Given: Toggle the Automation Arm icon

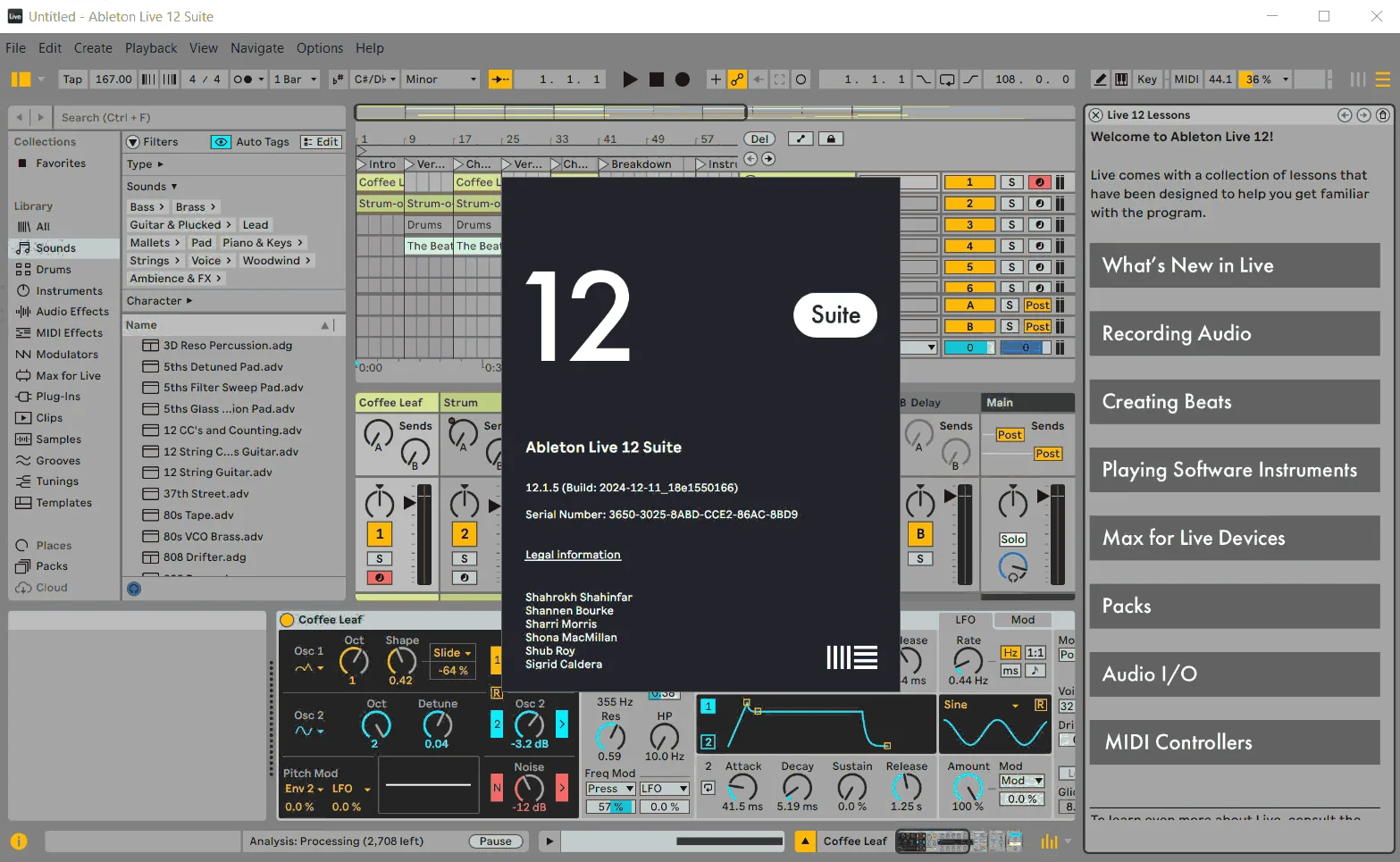Looking at the screenshot, I should 737,80.
